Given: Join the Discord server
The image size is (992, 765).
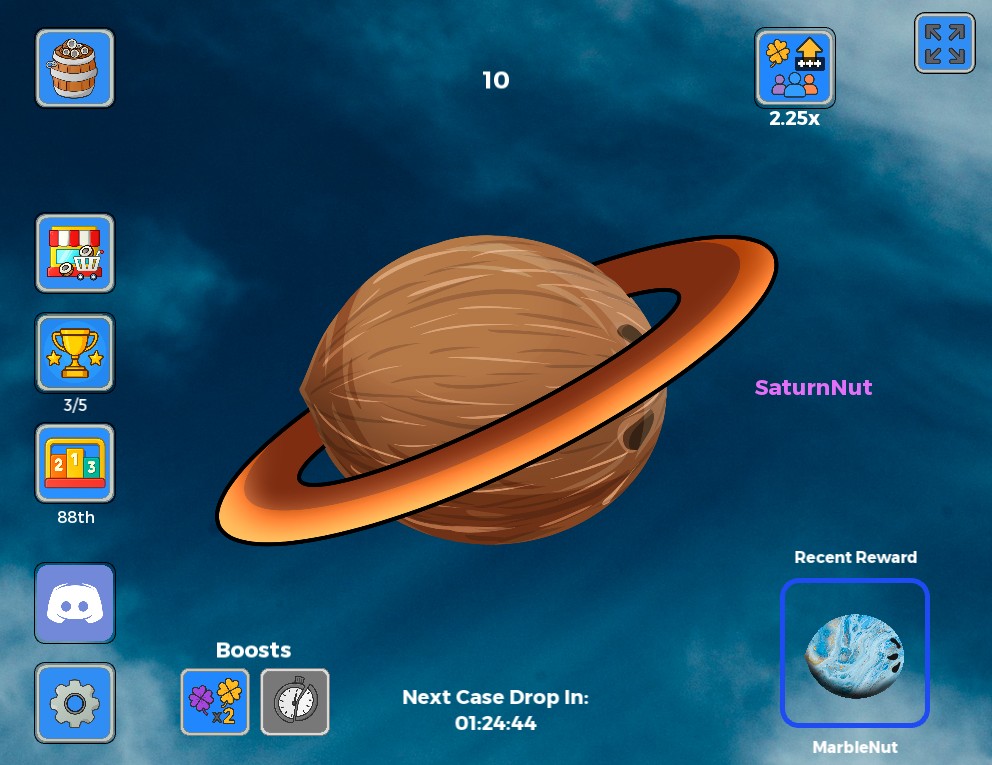Looking at the screenshot, I should [74, 603].
